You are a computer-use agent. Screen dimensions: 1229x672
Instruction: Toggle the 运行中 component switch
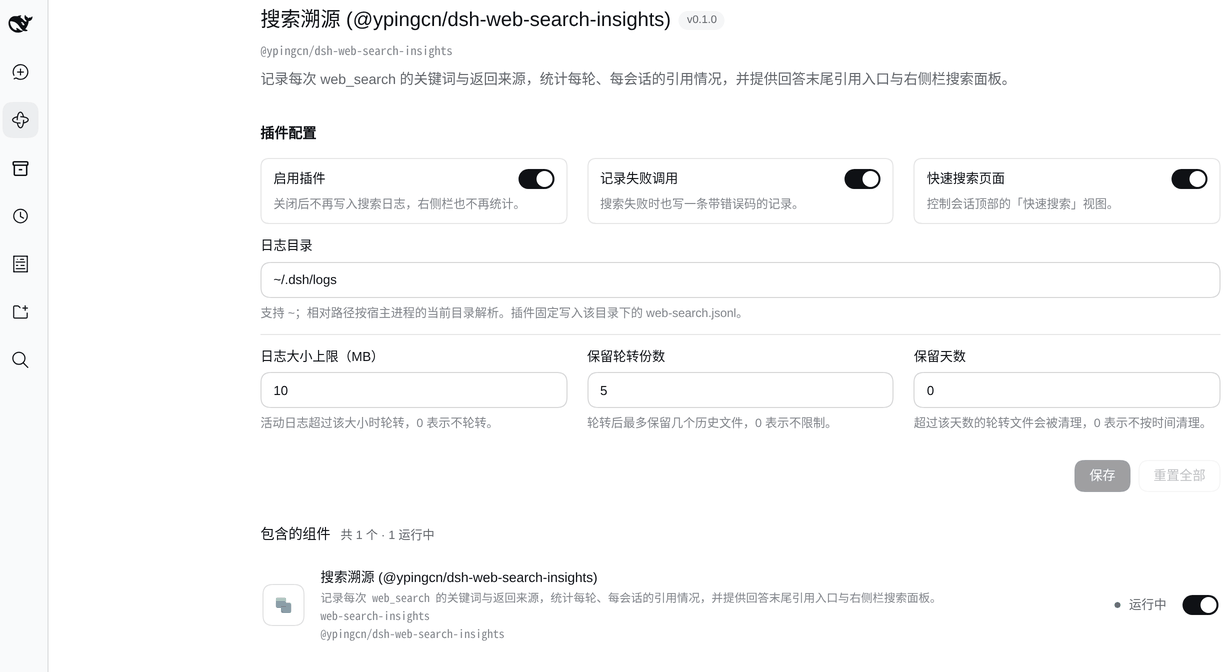(1200, 605)
